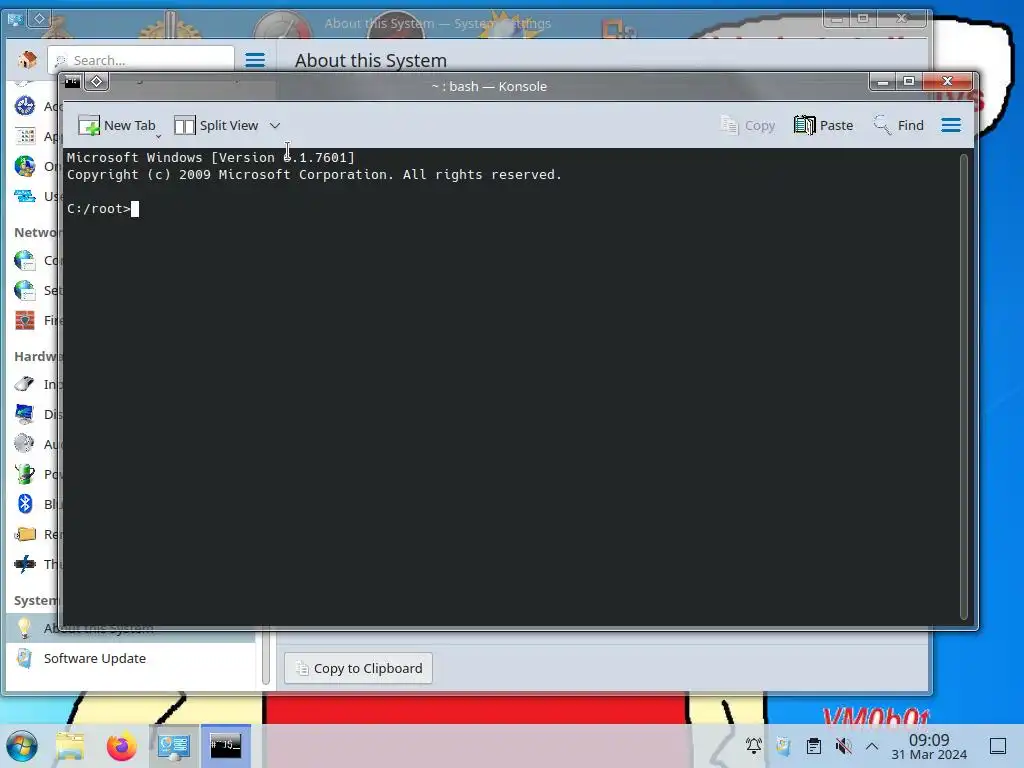This screenshot has width=1024, height=768.
Task: Click the System Settings sidebar scrollbar
Action: tap(266, 656)
